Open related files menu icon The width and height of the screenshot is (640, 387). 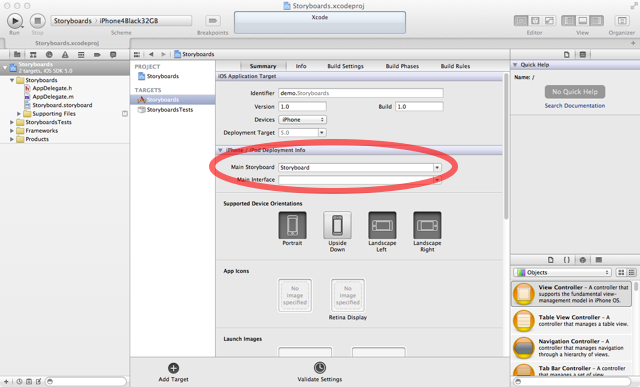pyautogui.click(x=137, y=54)
